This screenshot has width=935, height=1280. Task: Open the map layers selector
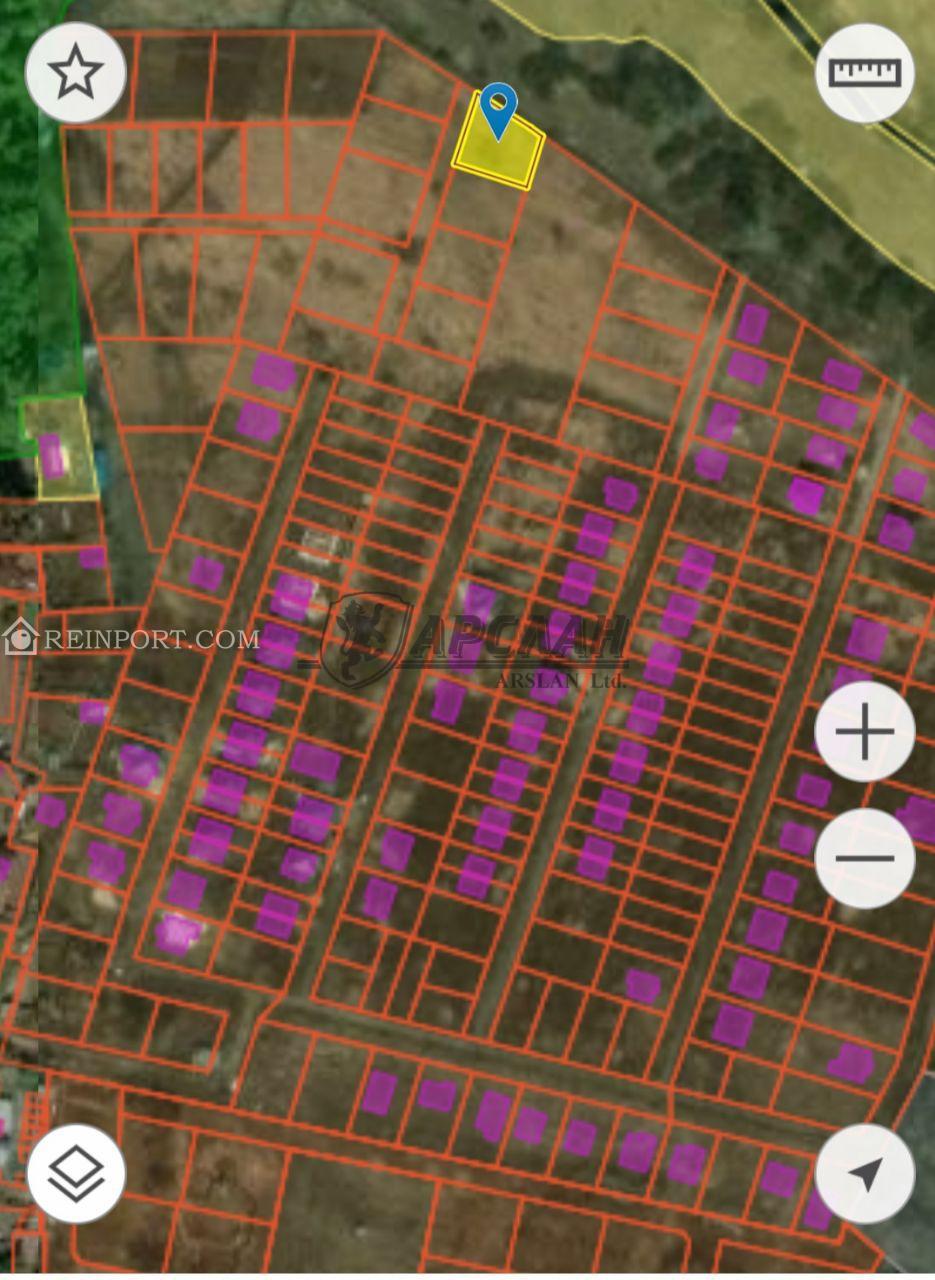(76, 1173)
